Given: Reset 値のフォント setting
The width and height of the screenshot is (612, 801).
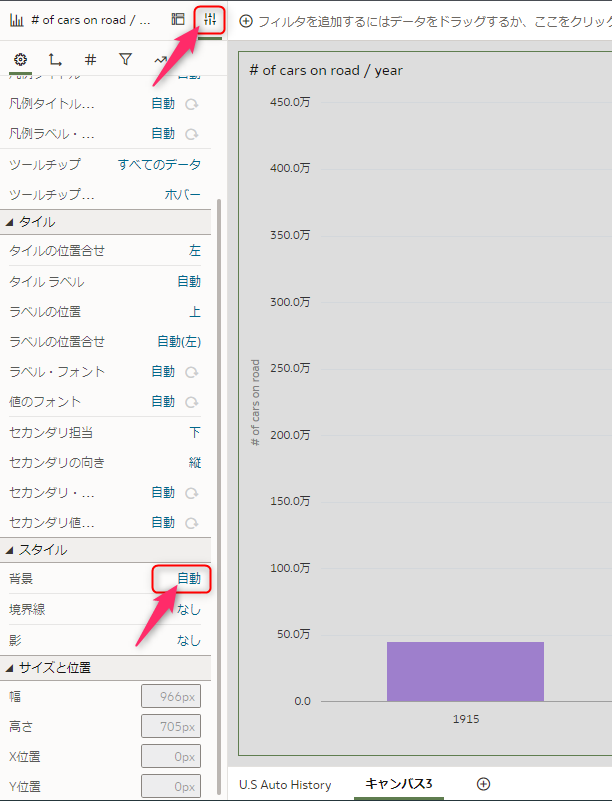Looking at the screenshot, I should [192, 403].
